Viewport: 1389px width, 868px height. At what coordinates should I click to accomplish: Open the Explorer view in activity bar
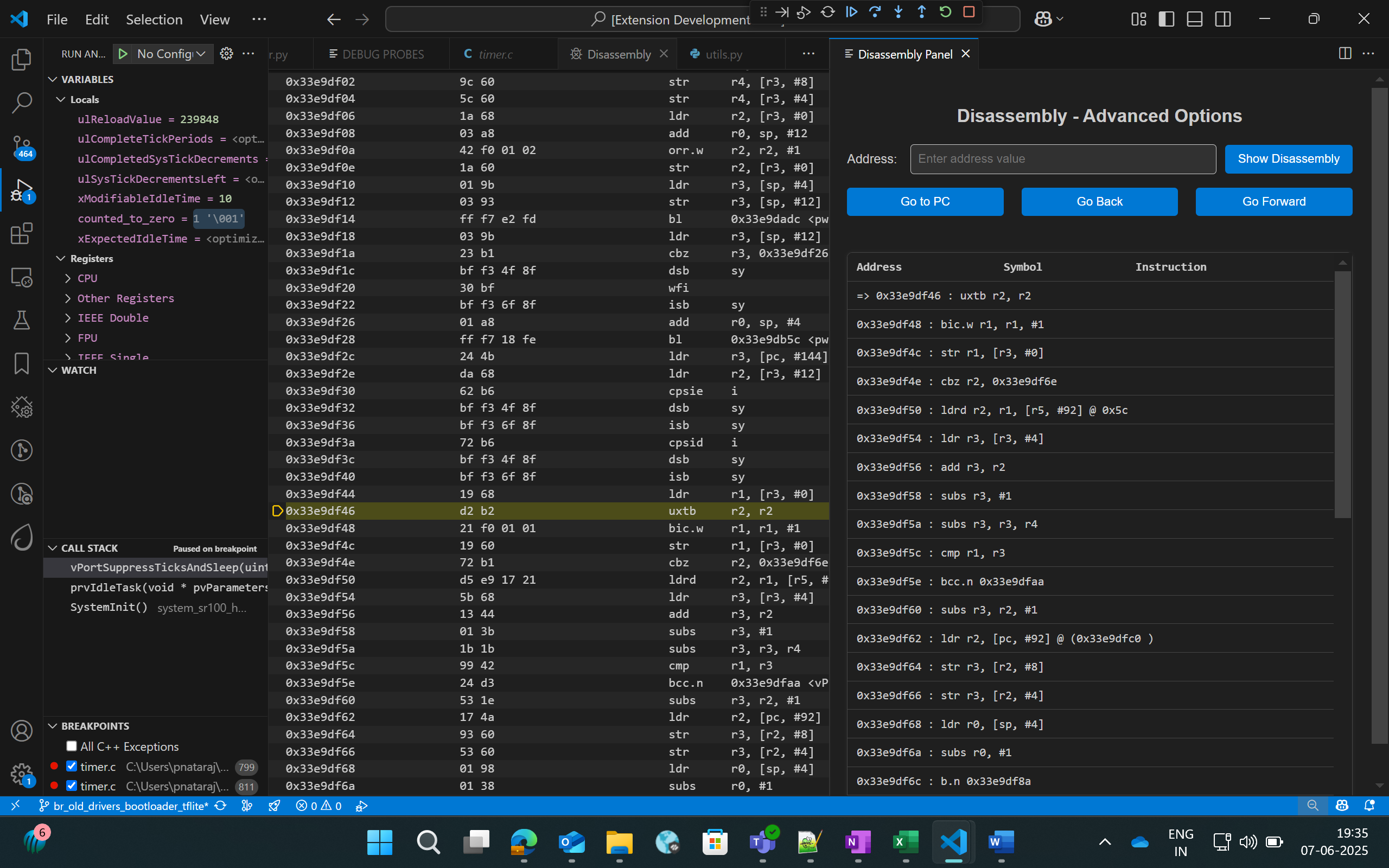coord(21,60)
